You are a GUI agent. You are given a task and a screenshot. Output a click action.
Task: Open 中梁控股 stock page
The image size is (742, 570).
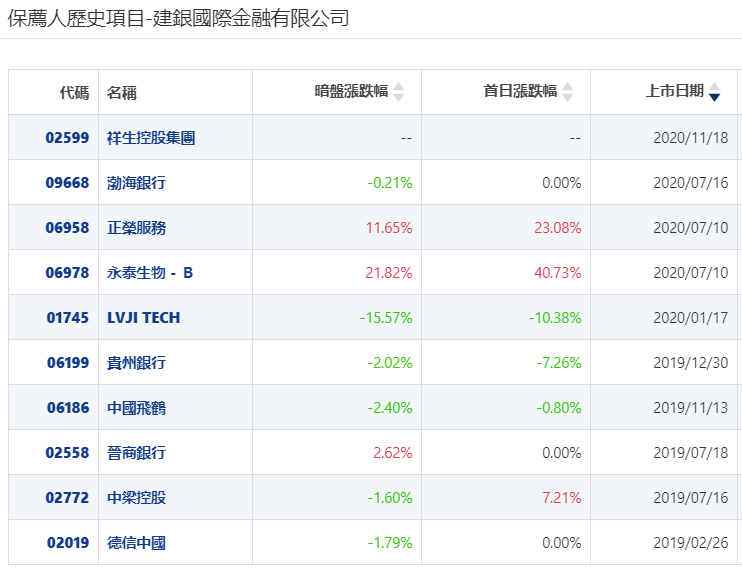(136, 498)
